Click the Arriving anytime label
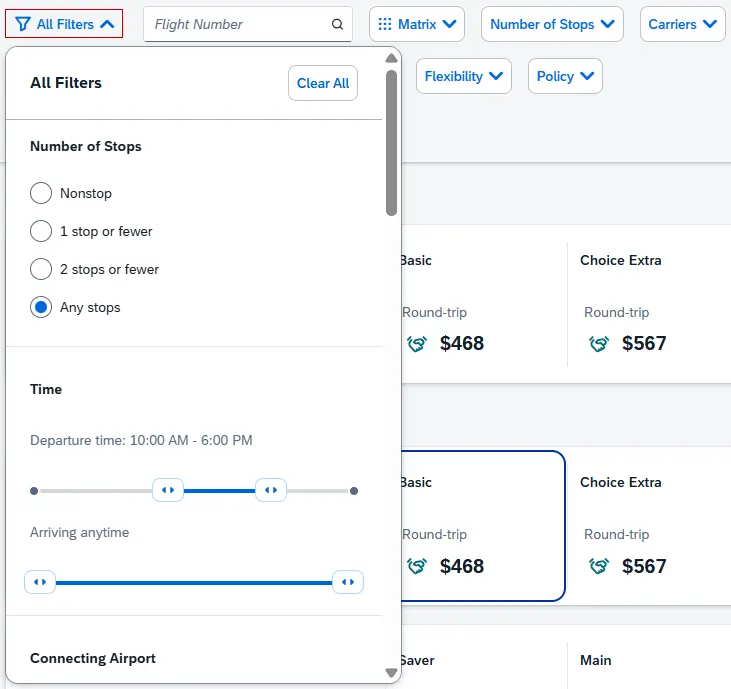 pos(80,532)
